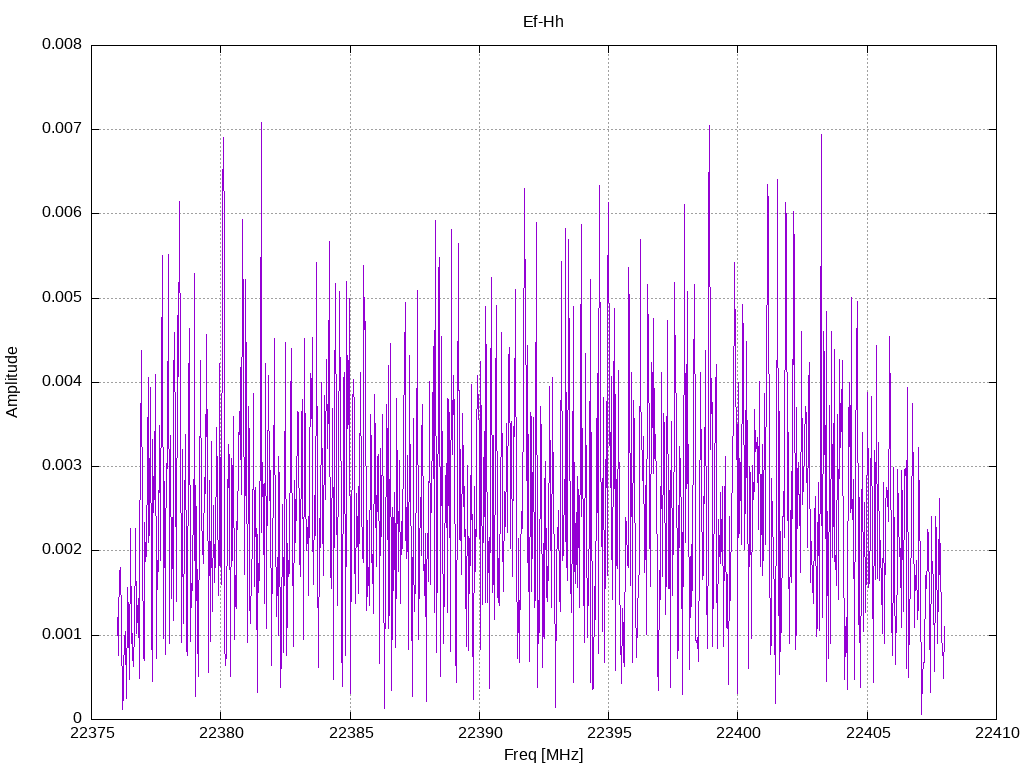Click the 0.004 y-axis tick label
This screenshot has width=1024, height=768.
(62, 381)
